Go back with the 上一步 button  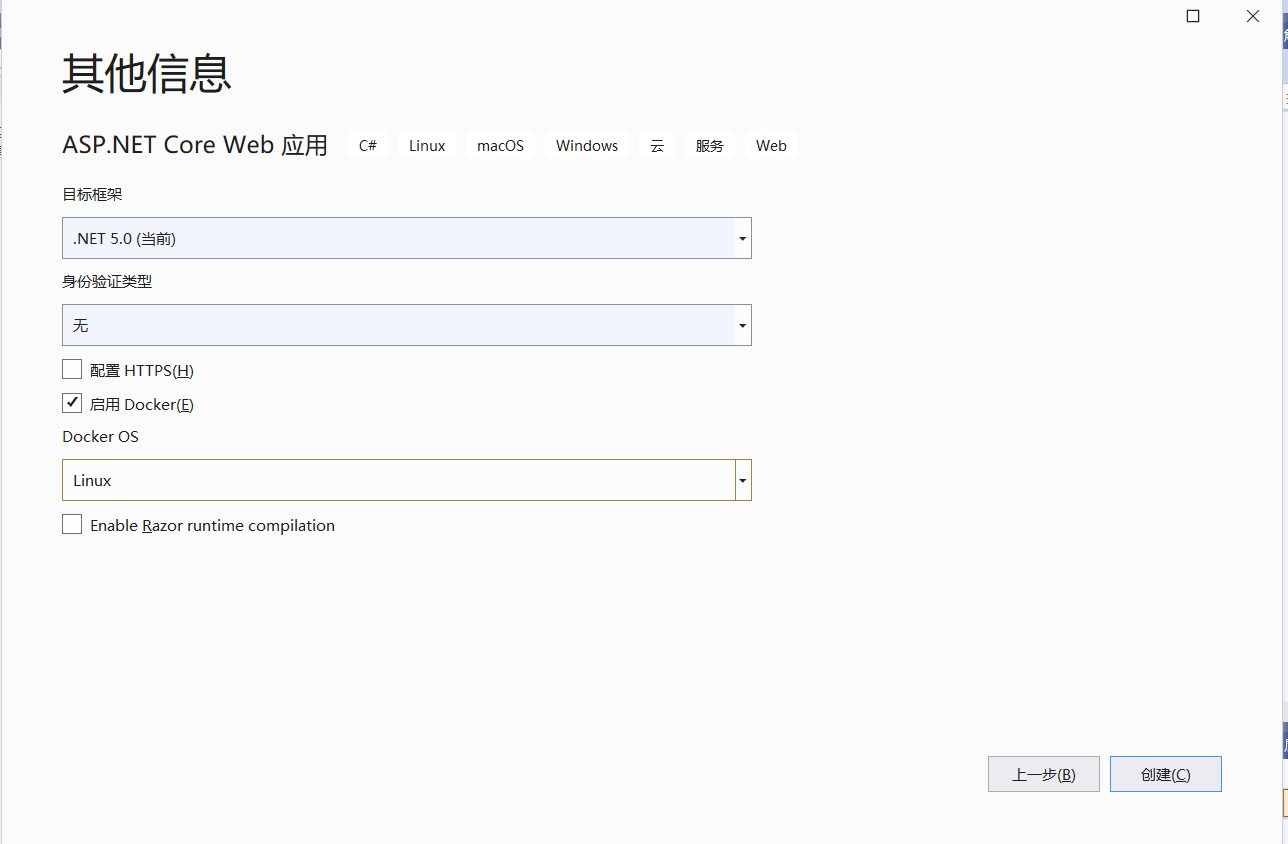[1043, 774]
